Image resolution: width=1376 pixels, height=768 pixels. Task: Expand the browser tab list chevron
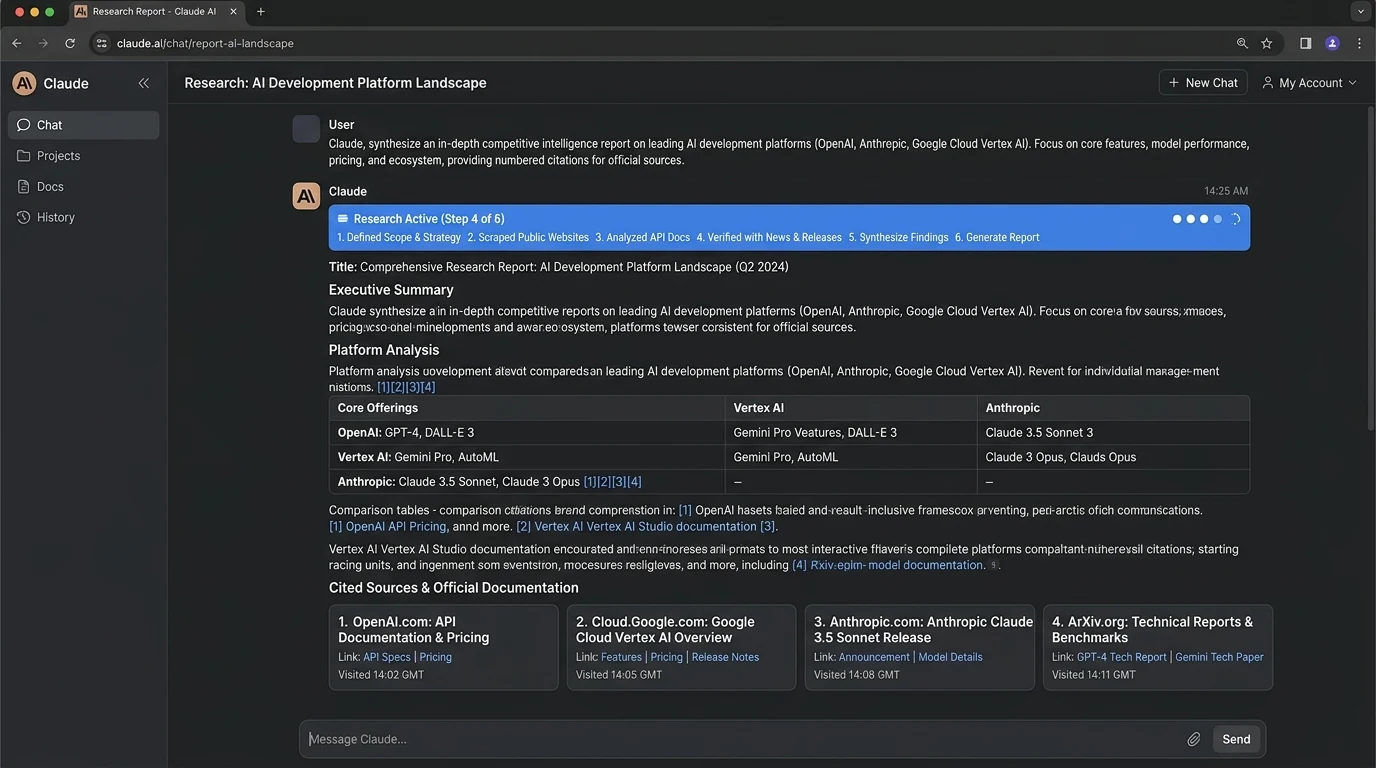click(1360, 12)
